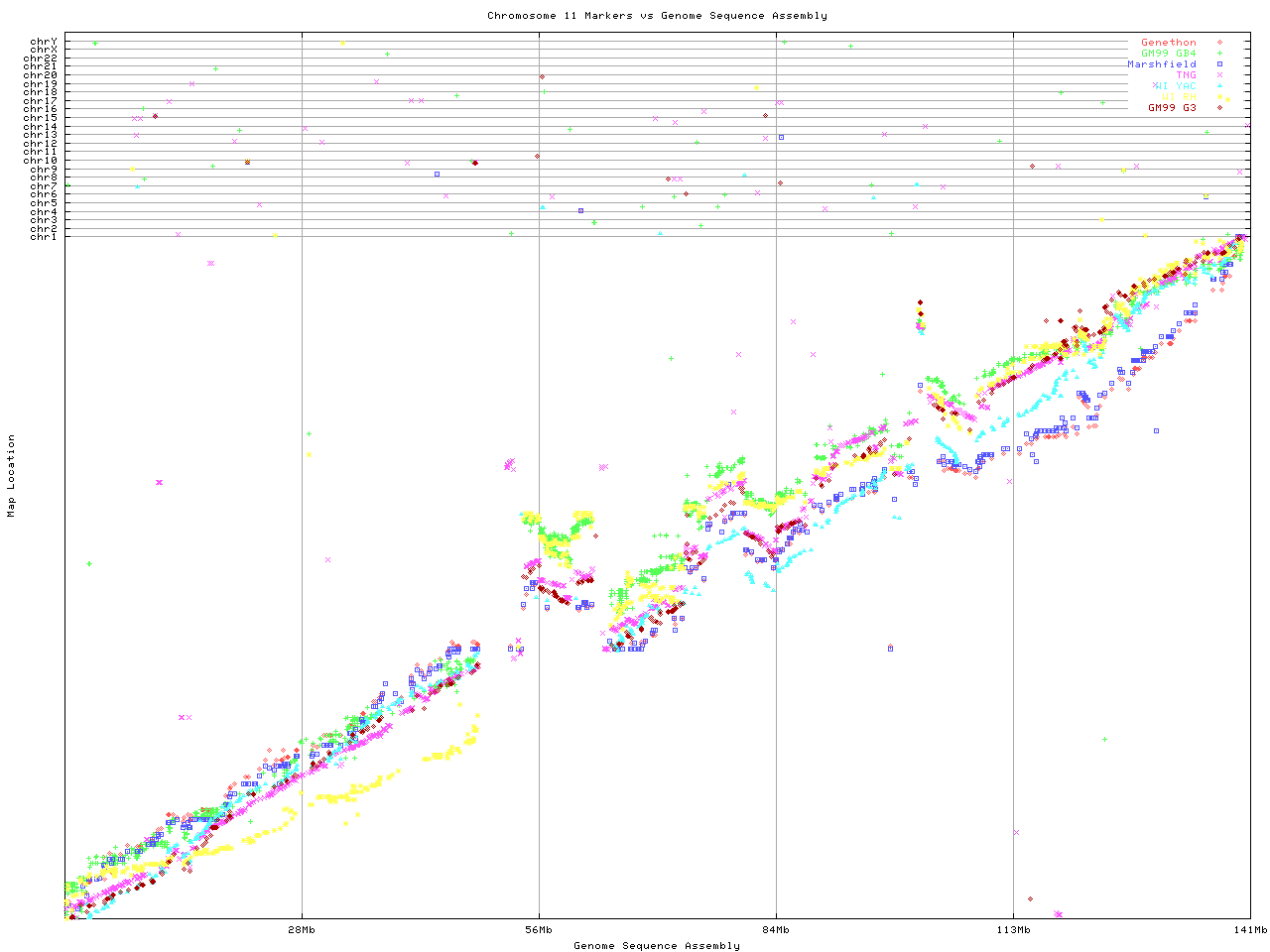Image resolution: width=1270 pixels, height=952 pixels.
Task: Select the GM99 G3 legend text
Action: (1172, 107)
